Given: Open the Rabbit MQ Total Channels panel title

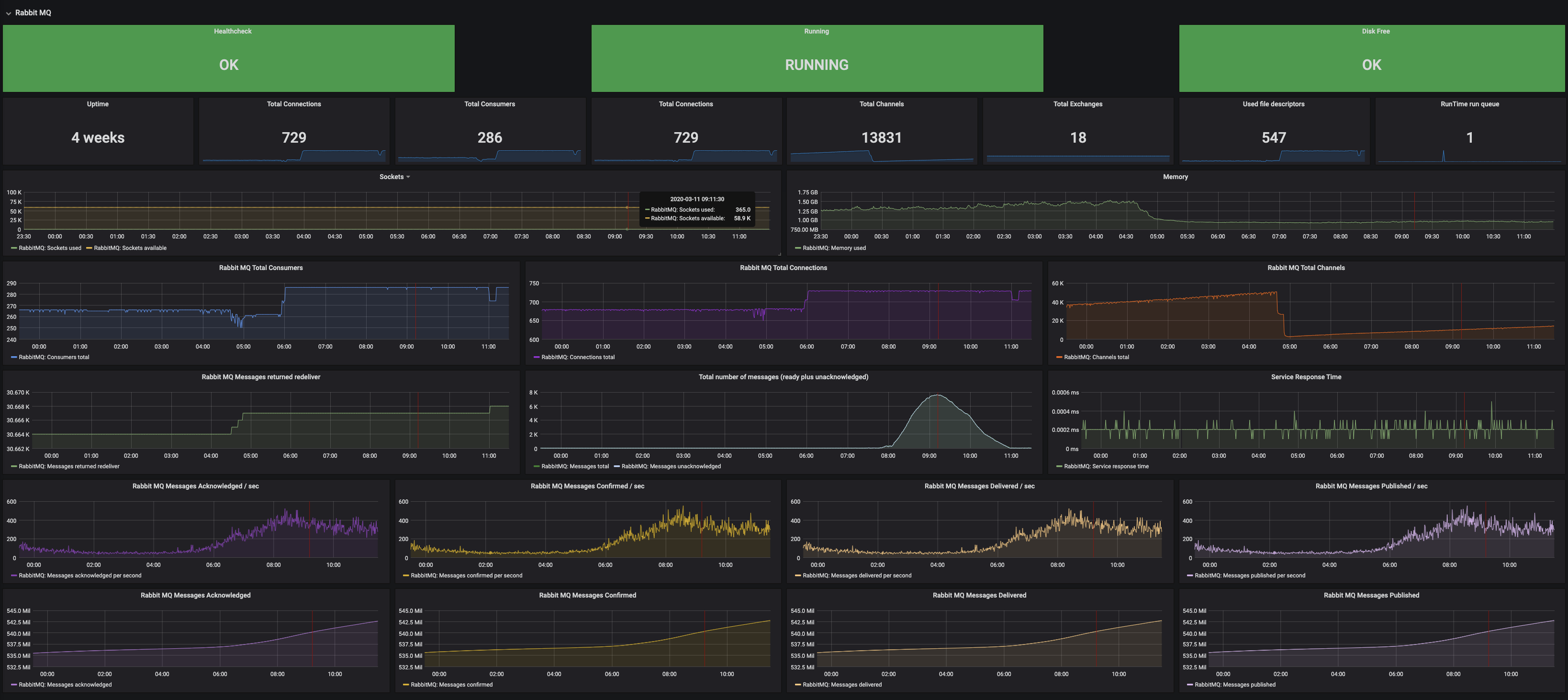Looking at the screenshot, I should pos(1306,268).
